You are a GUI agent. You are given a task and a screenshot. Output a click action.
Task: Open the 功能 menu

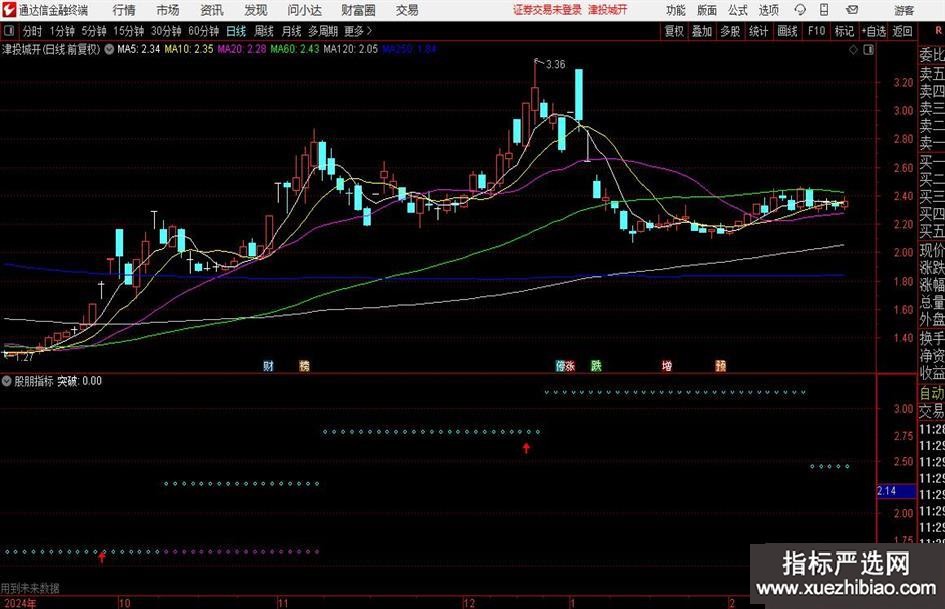(x=676, y=10)
